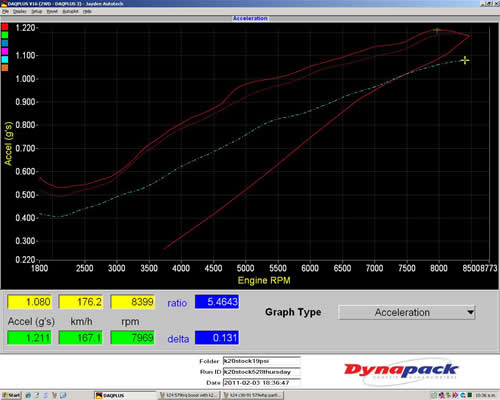The width and height of the screenshot is (500, 400).
Task: Open the Setup menu
Action: (37, 11)
